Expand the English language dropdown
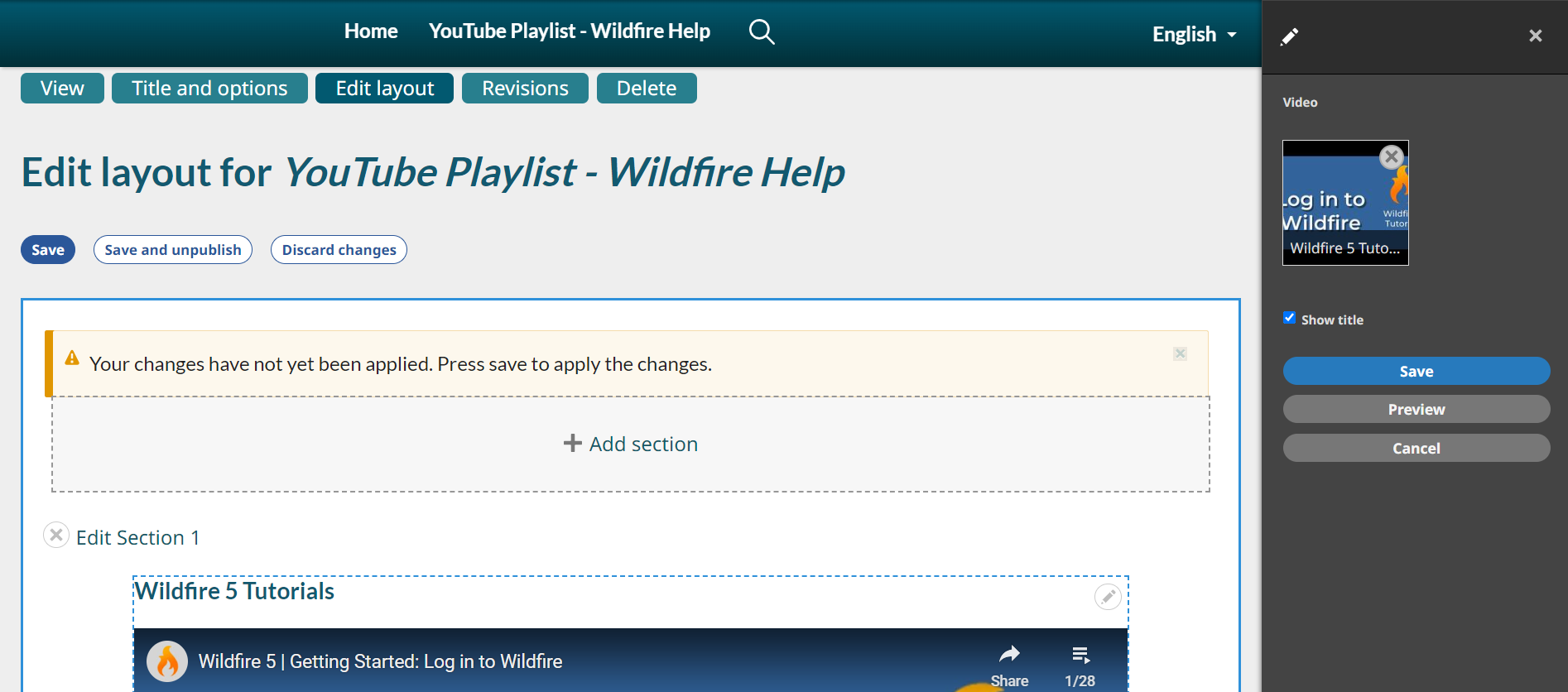This screenshot has height=692, width=1568. (1194, 35)
